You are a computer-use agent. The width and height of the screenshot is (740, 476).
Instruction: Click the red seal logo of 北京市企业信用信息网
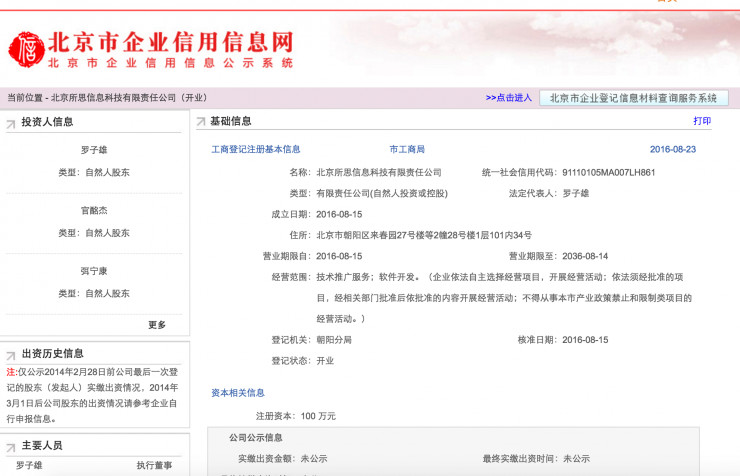click(27, 49)
